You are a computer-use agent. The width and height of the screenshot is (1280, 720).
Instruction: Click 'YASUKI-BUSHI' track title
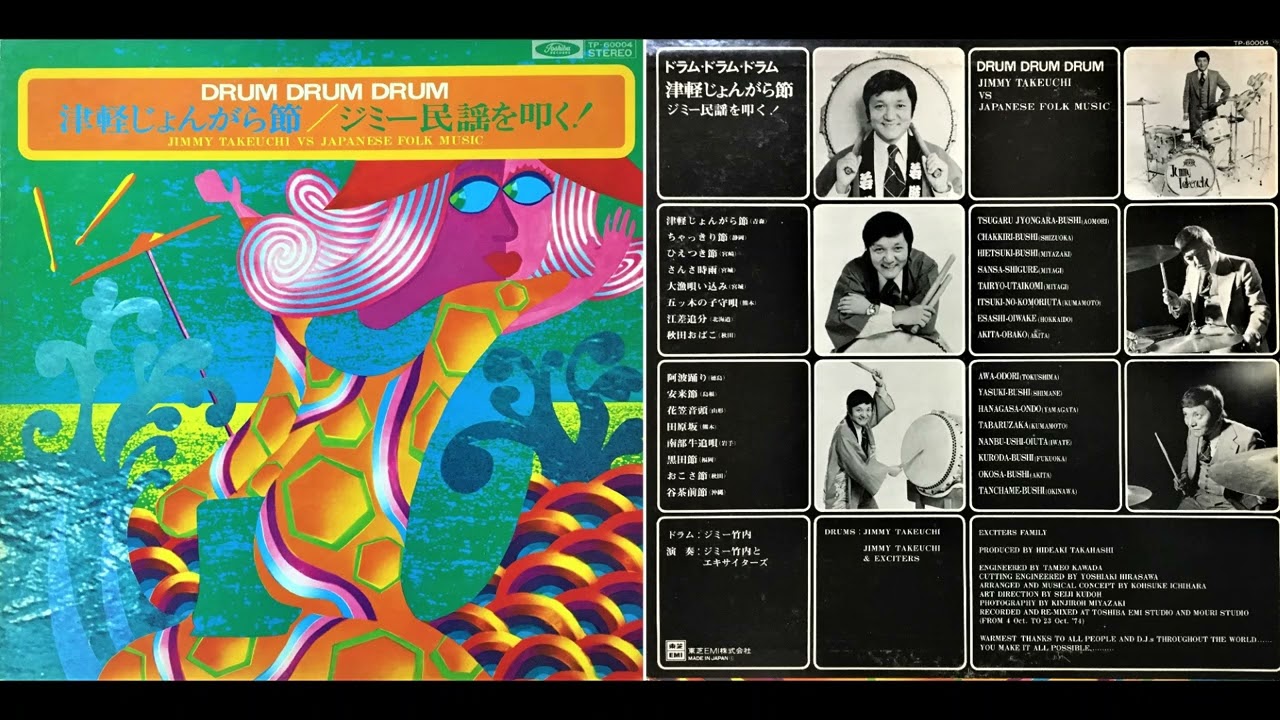click(x=1004, y=393)
